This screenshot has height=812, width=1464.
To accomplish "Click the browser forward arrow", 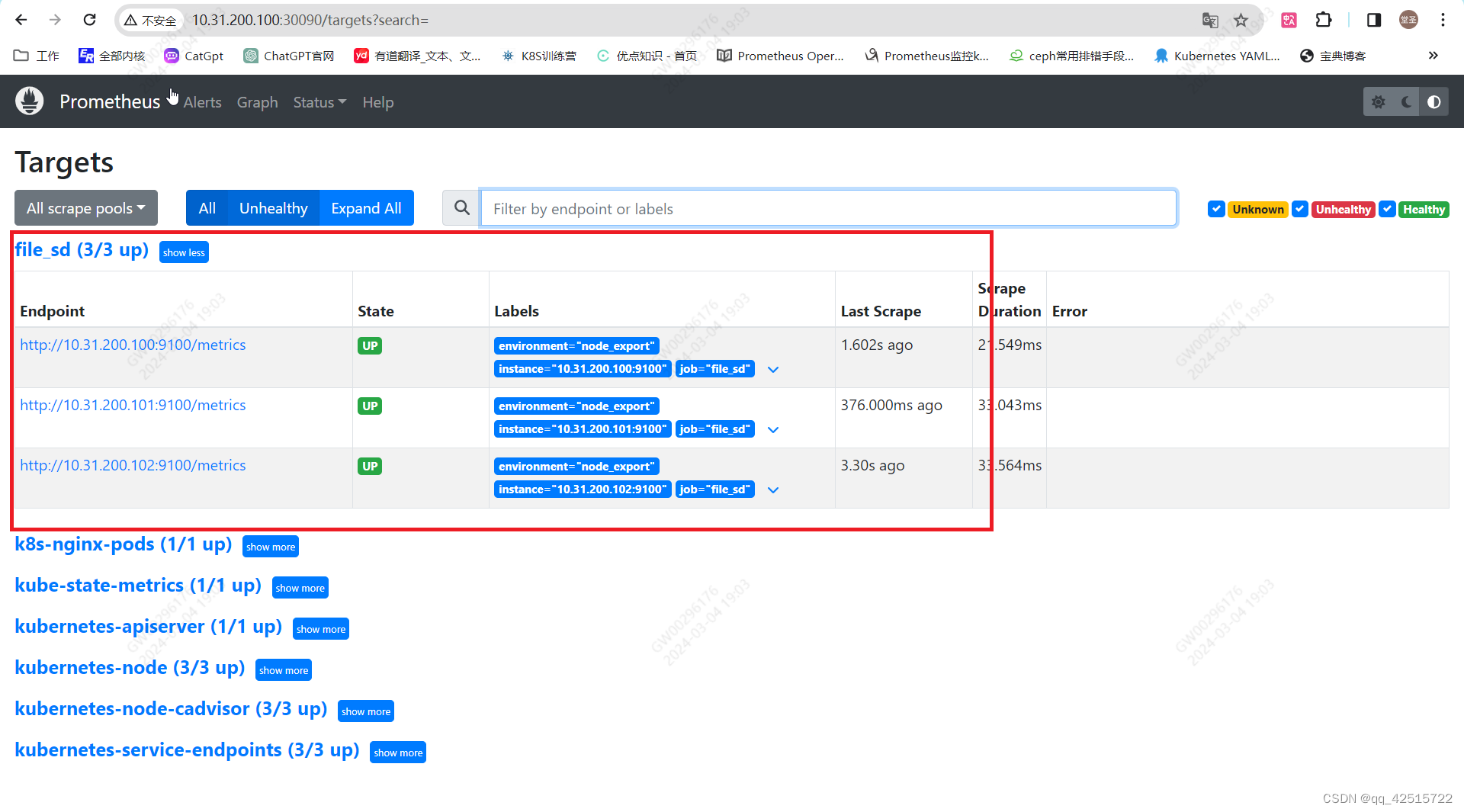I will [55, 20].
